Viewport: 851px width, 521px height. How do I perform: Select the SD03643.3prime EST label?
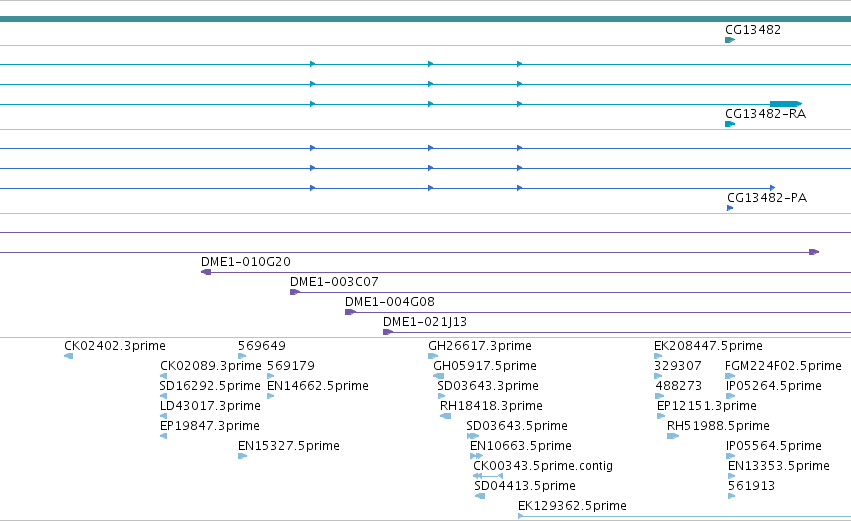click(488, 386)
